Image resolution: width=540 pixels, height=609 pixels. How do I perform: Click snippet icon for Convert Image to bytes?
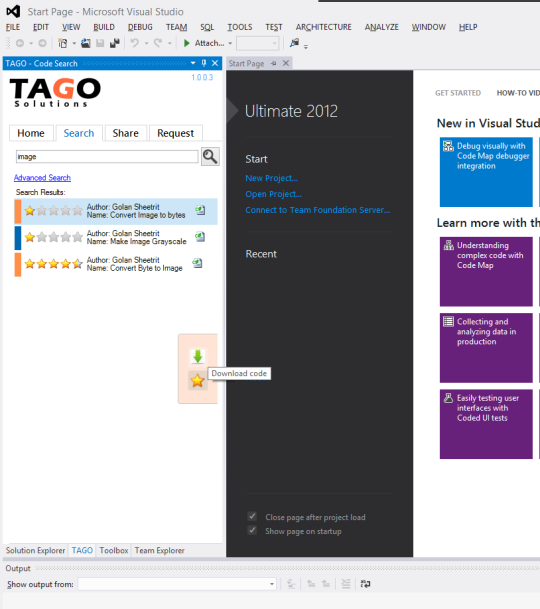pyautogui.click(x=200, y=210)
